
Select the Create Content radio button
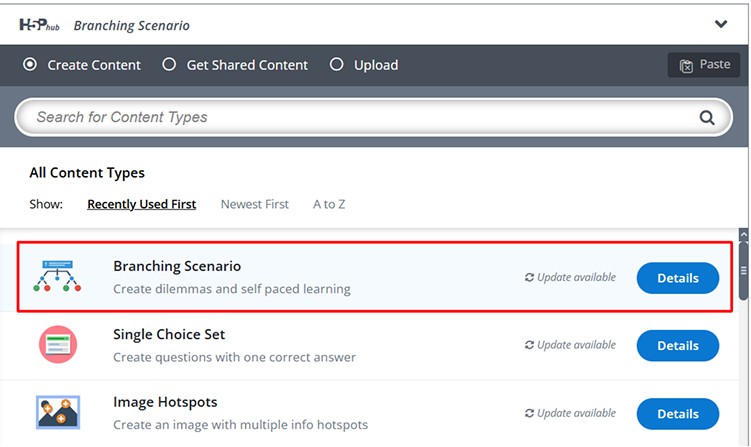[x=30, y=64]
